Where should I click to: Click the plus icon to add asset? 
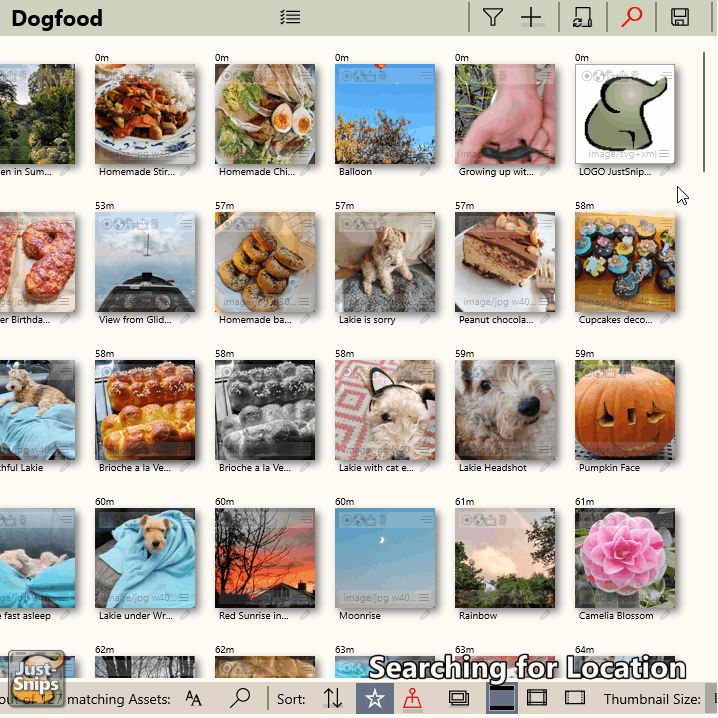pos(530,17)
